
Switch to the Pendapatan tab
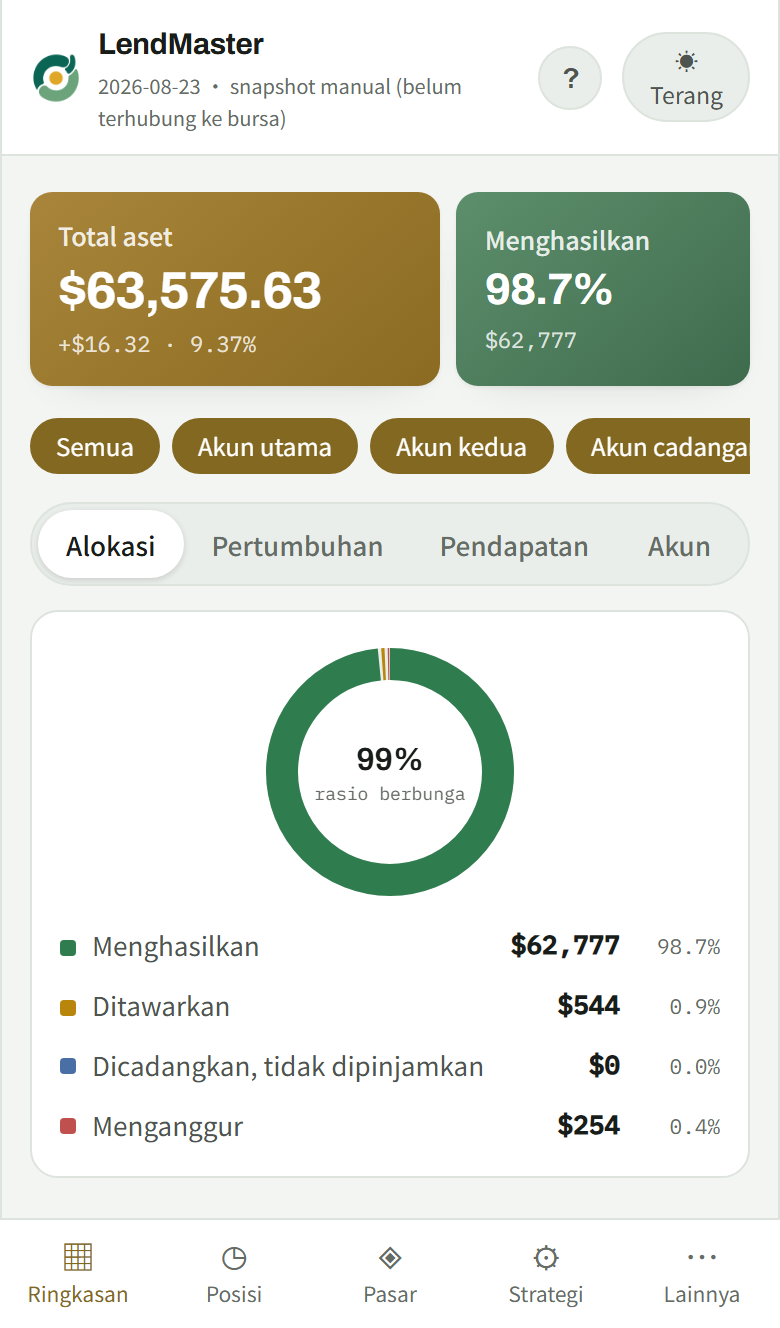coord(514,545)
